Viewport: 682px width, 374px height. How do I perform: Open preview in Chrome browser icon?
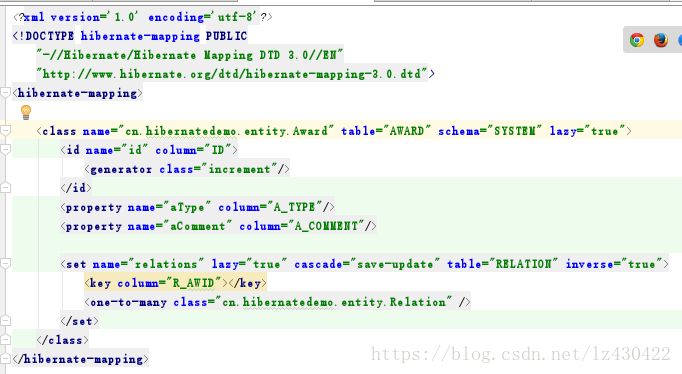[637, 40]
